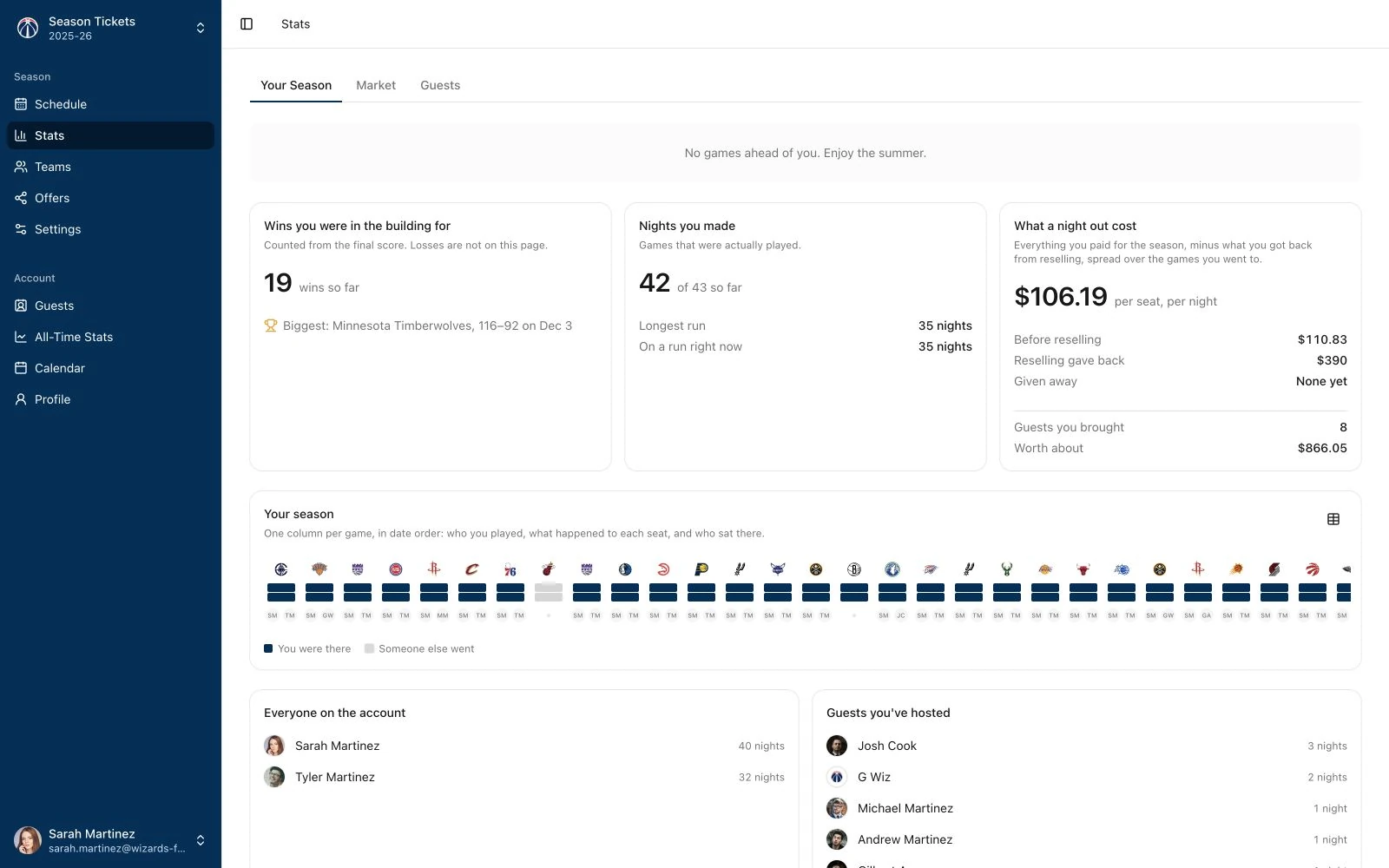Image resolution: width=1389 pixels, height=868 pixels.
Task: Click the GA initials chip
Action: pos(1207,615)
